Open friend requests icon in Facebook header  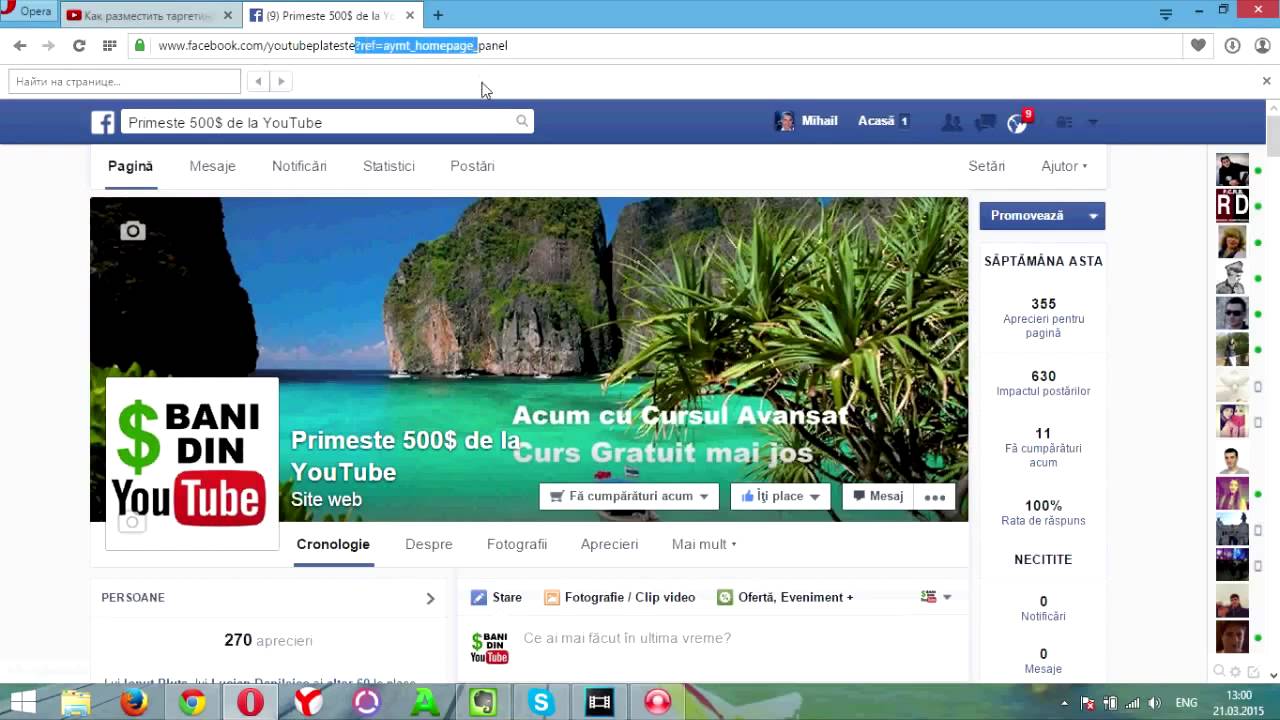click(951, 122)
